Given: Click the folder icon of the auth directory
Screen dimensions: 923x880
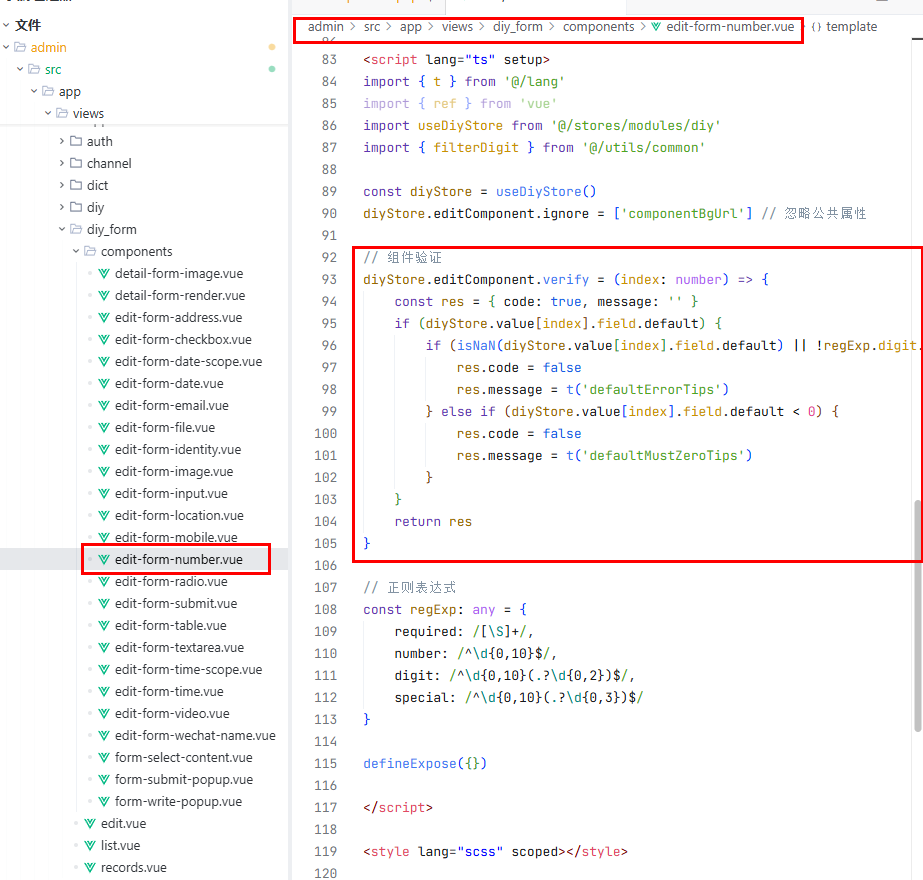Looking at the screenshot, I should pos(76,142).
